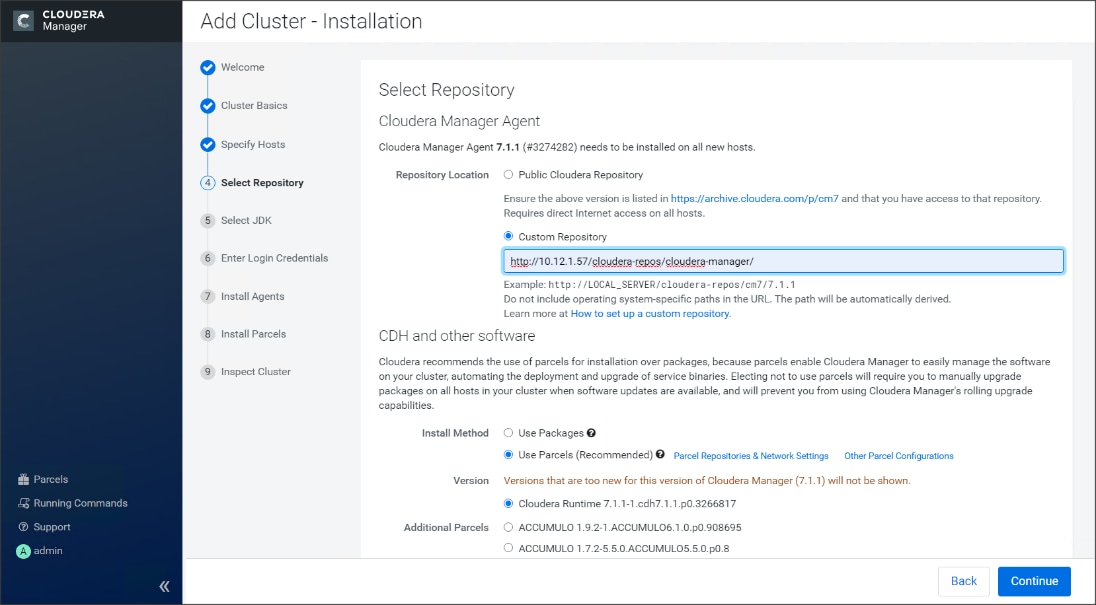
Task: Open Parcel Repositories & Network Settings link
Action: click(751, 455)
